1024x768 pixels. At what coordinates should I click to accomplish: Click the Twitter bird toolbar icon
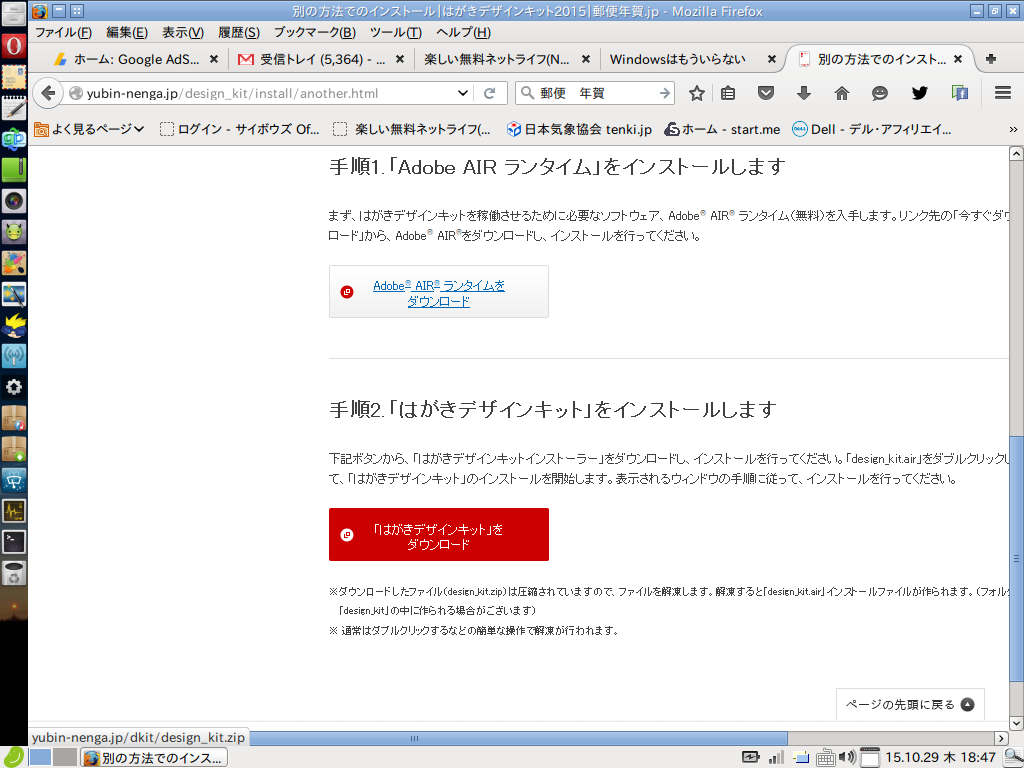click(920, 93)
